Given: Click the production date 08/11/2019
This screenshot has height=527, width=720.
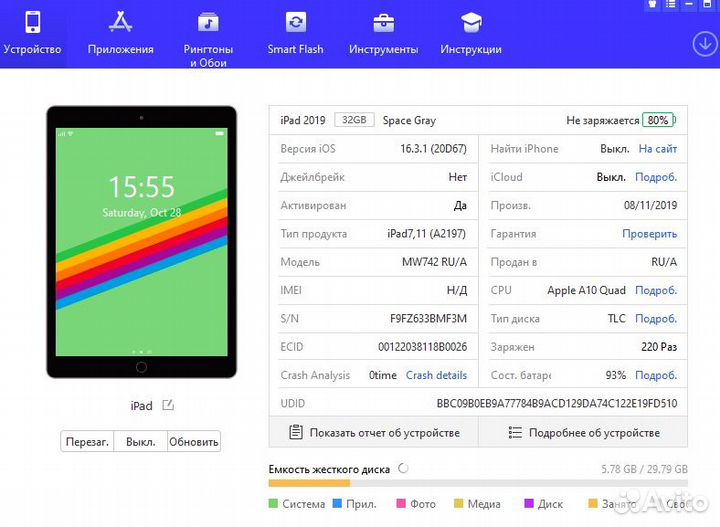Looking at the screenshot, I should [x=650, y=205].
